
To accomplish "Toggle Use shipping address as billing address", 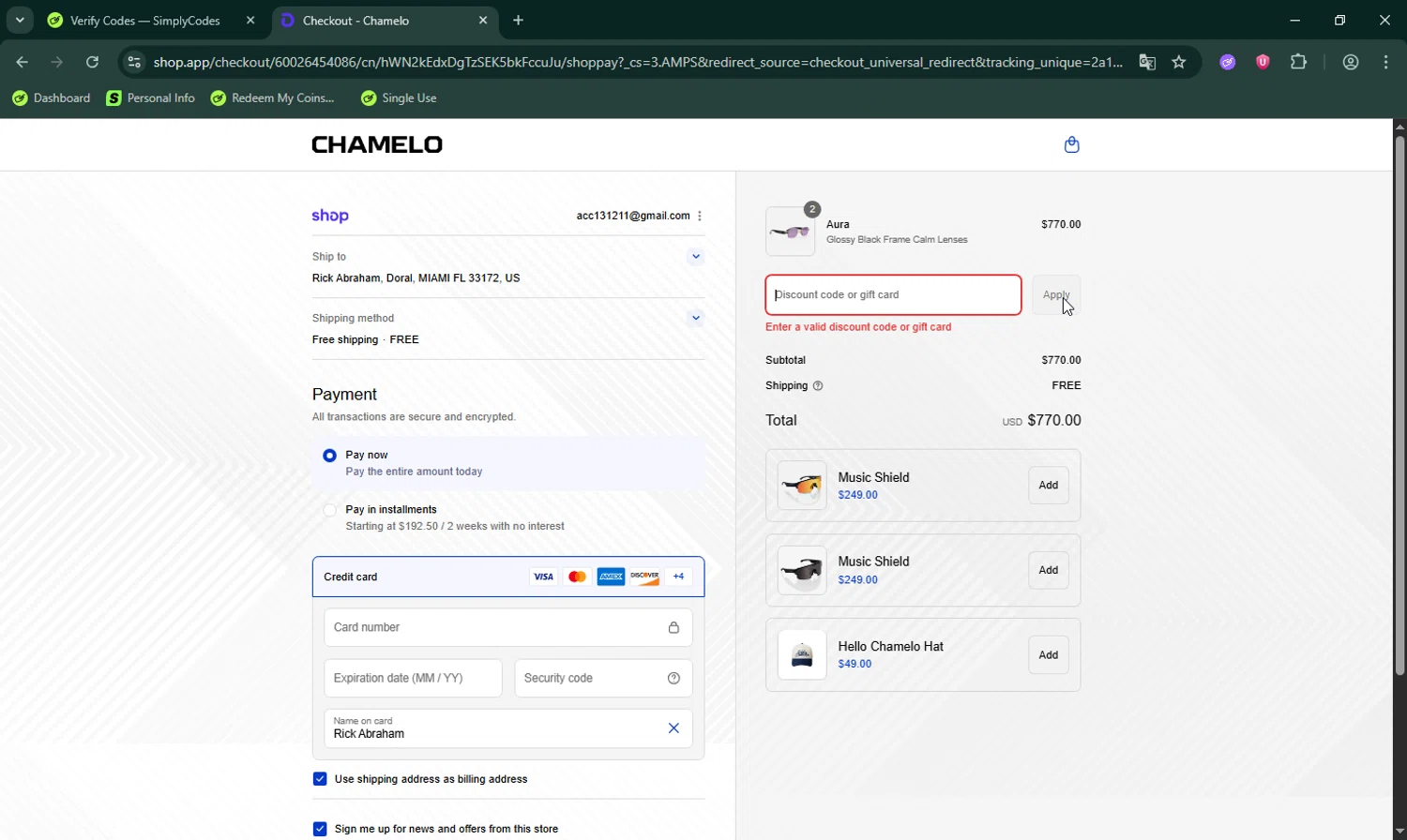I will coord(320,779).
